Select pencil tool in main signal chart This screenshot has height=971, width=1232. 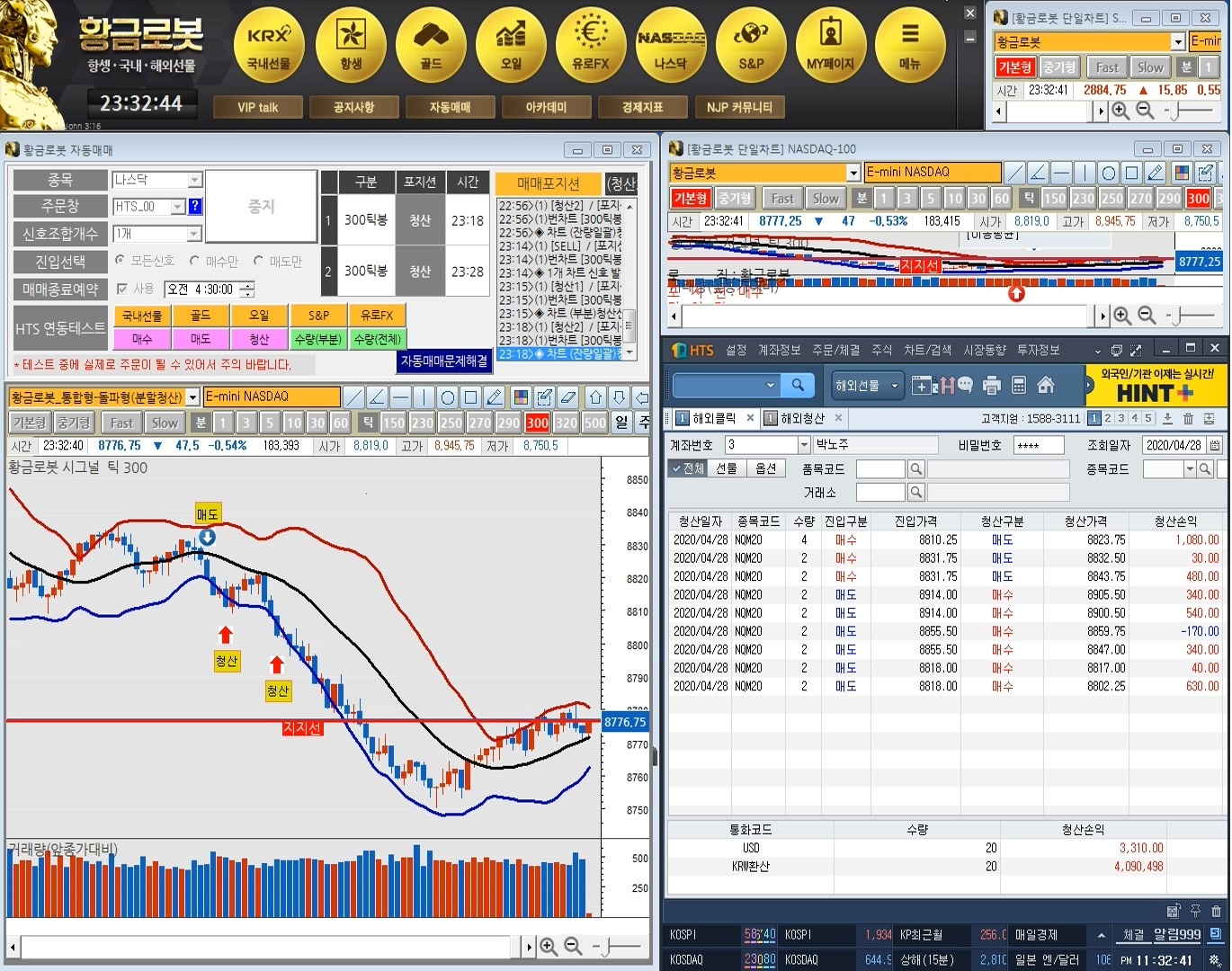[494, 397]
